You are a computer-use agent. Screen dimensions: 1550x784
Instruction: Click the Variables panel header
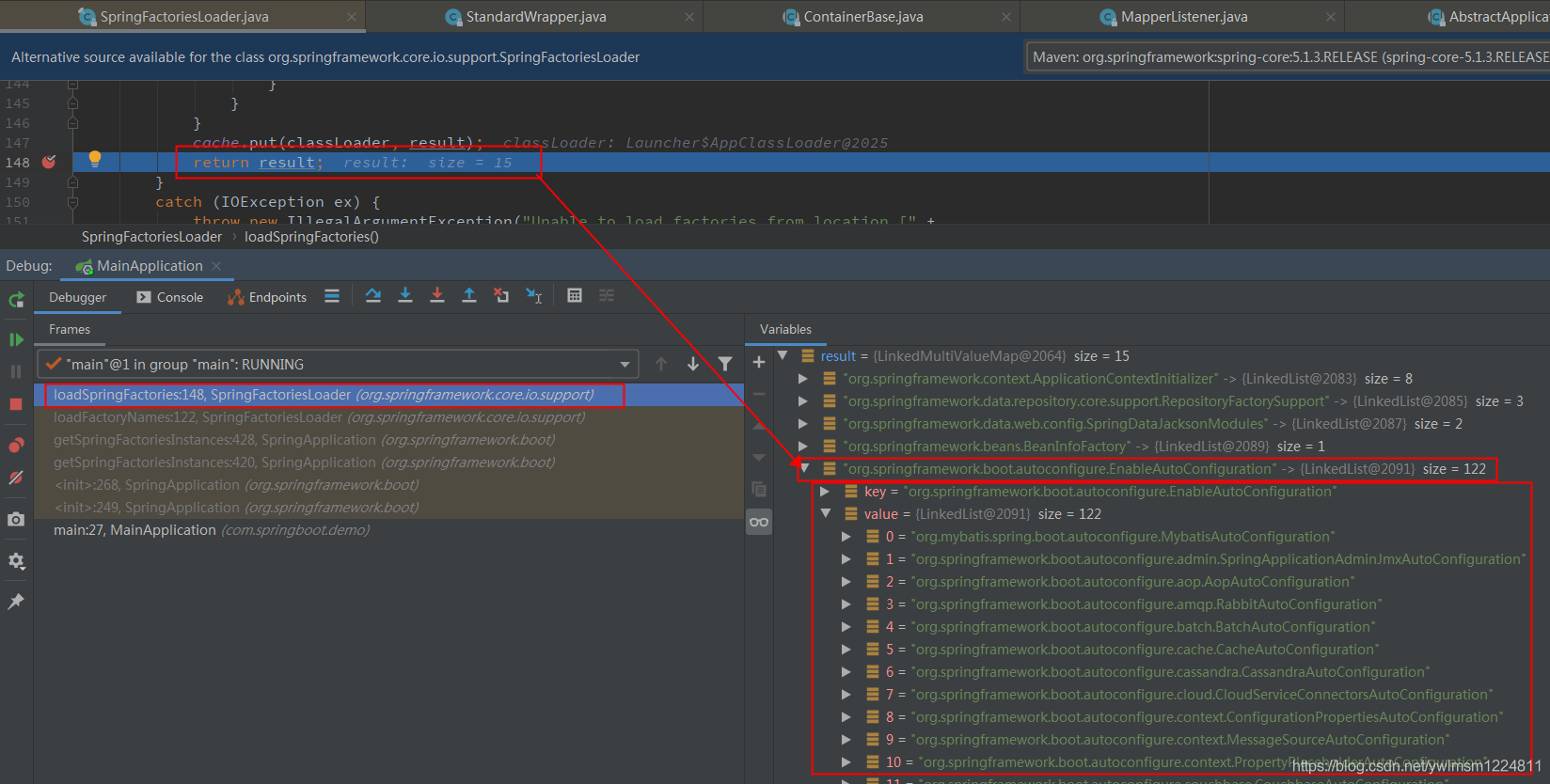coord(785,329)
